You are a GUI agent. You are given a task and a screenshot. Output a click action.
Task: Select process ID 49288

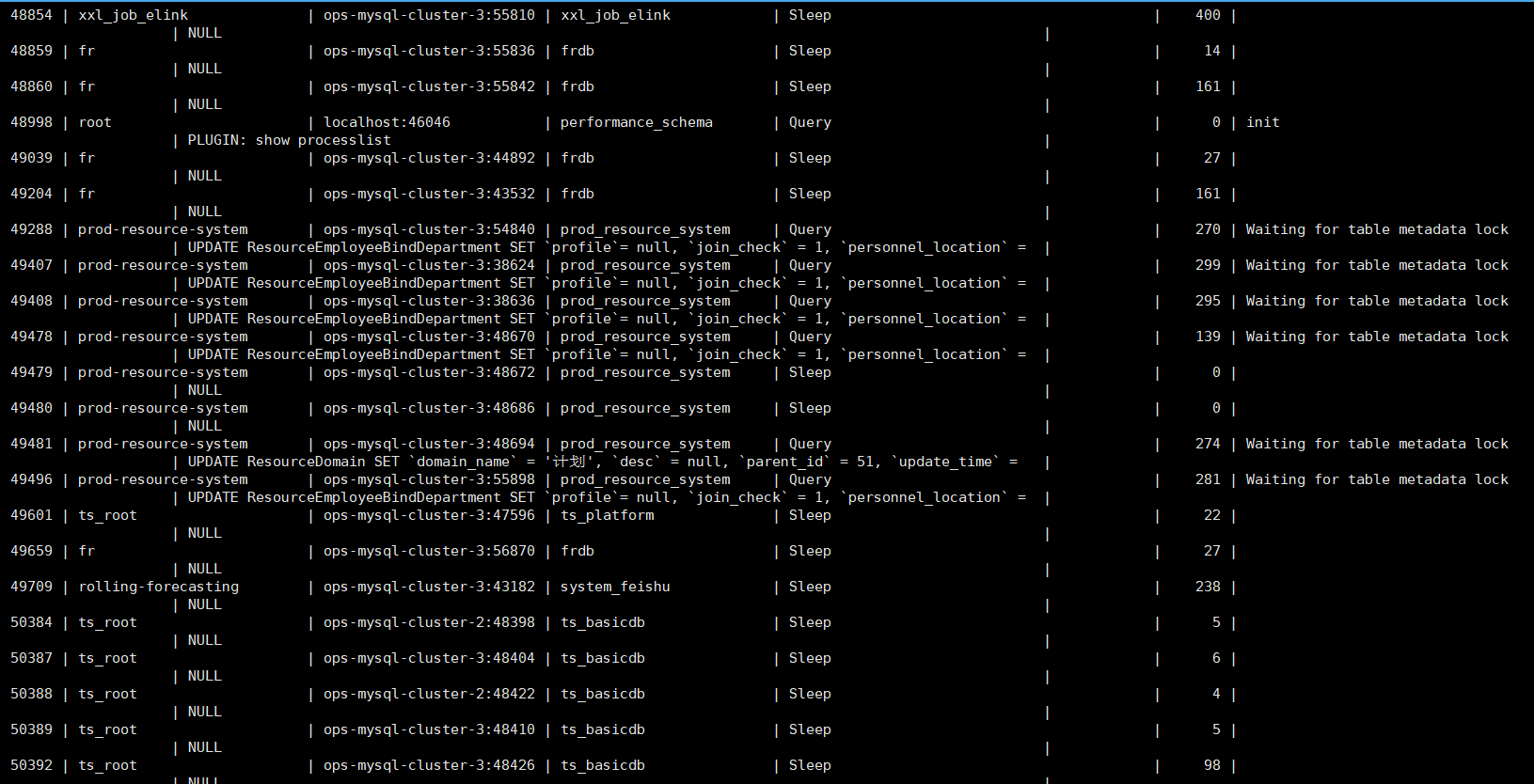click(32, 229)
